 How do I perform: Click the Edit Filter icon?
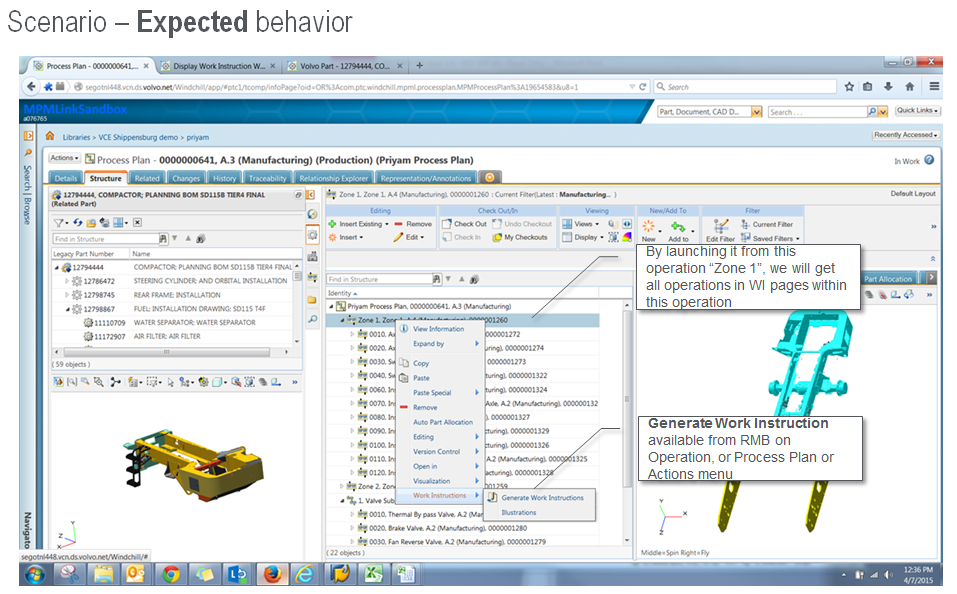pos(721,226)
